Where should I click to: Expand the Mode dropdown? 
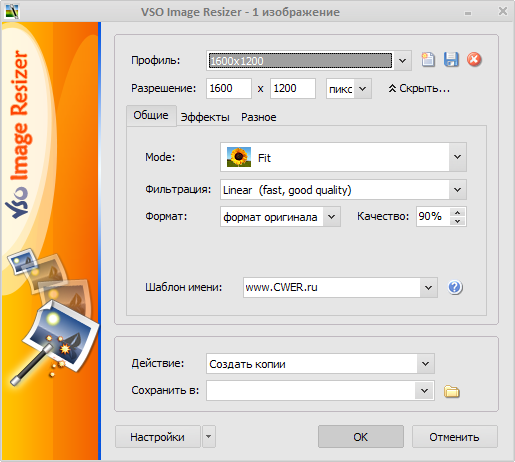coord(457,157)
